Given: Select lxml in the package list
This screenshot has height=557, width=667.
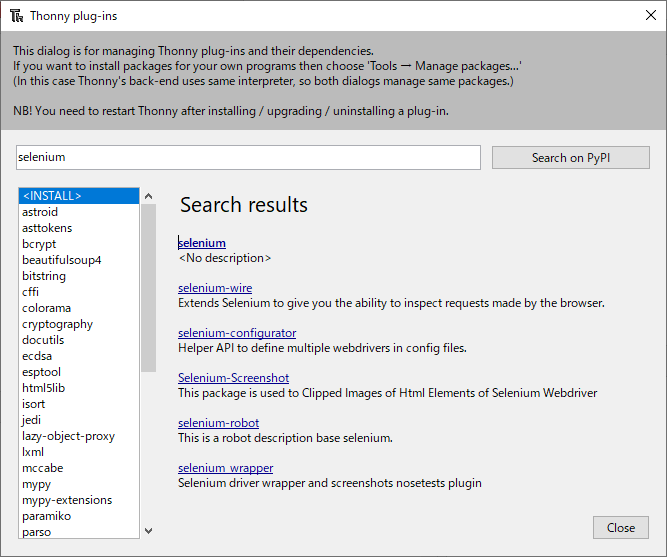Looking at the screenshot, I should [79, 452].
